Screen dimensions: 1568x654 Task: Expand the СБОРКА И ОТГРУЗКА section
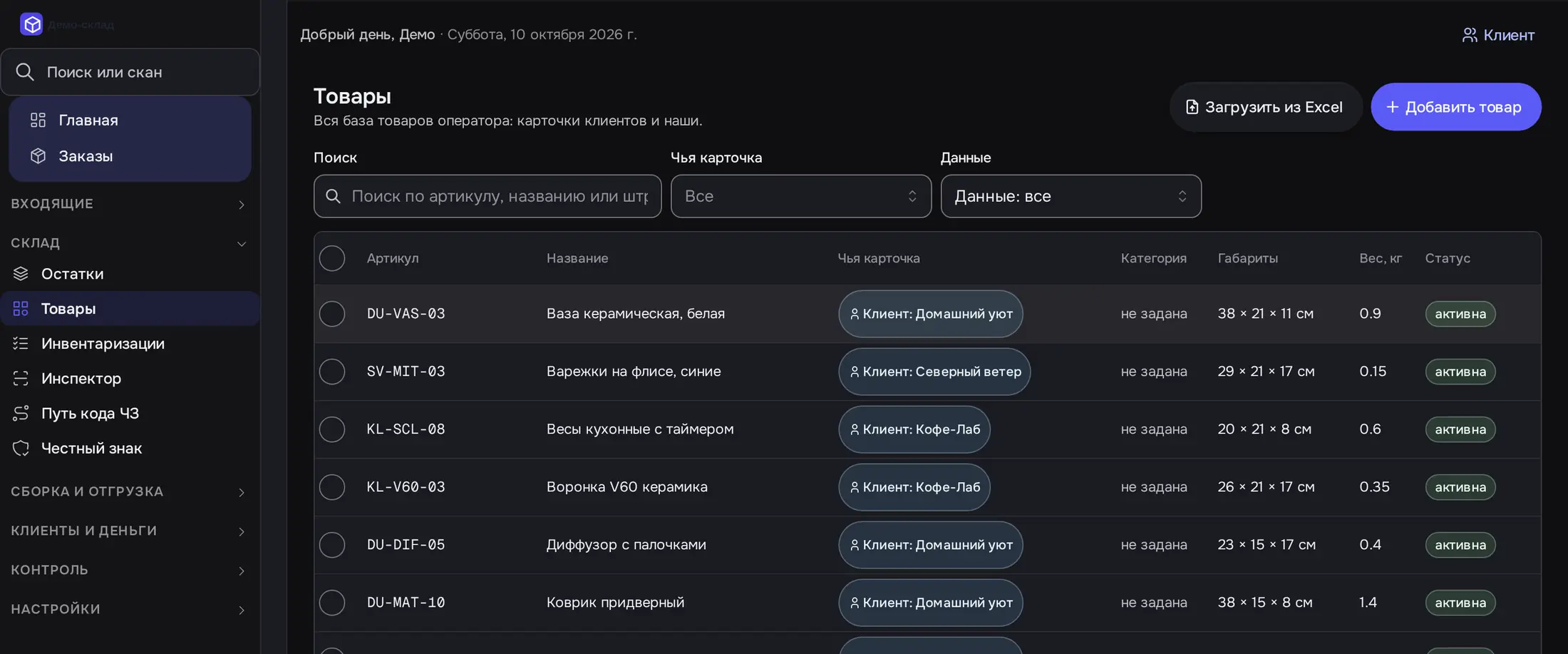pos(130,491)
